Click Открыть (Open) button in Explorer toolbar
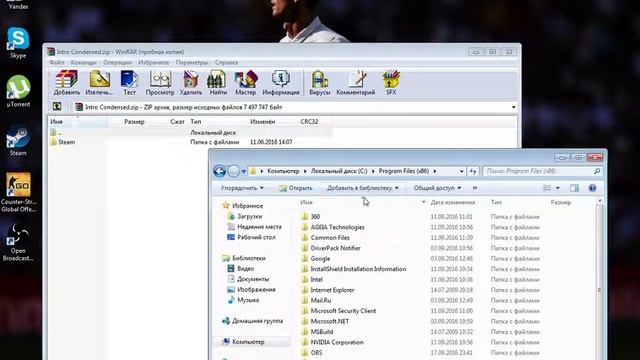 pos(296,188)
